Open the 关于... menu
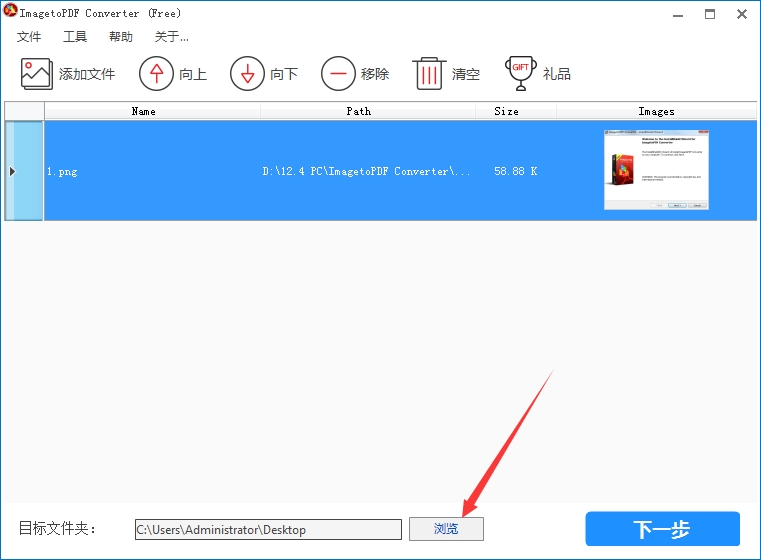 (171, 37)
